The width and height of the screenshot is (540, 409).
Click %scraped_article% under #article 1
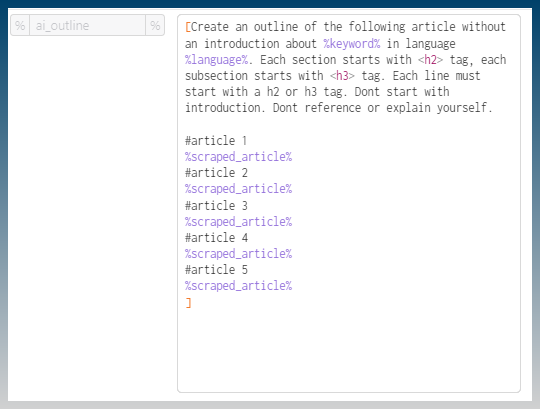pyautogui.click(x=238, y=157)
